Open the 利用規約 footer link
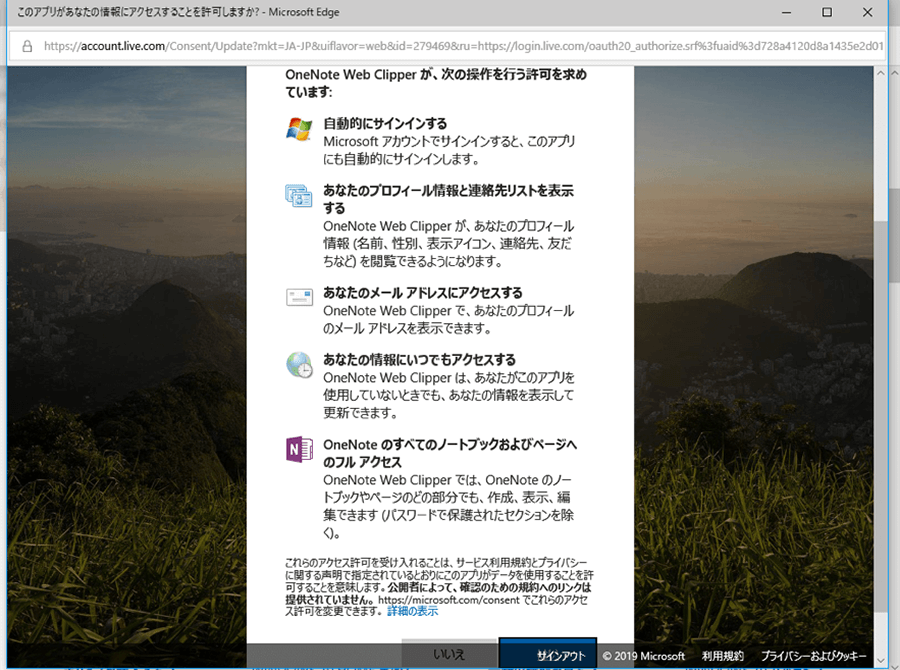The height and width of the screenshot is (670, 900). (x=722, y=656)
